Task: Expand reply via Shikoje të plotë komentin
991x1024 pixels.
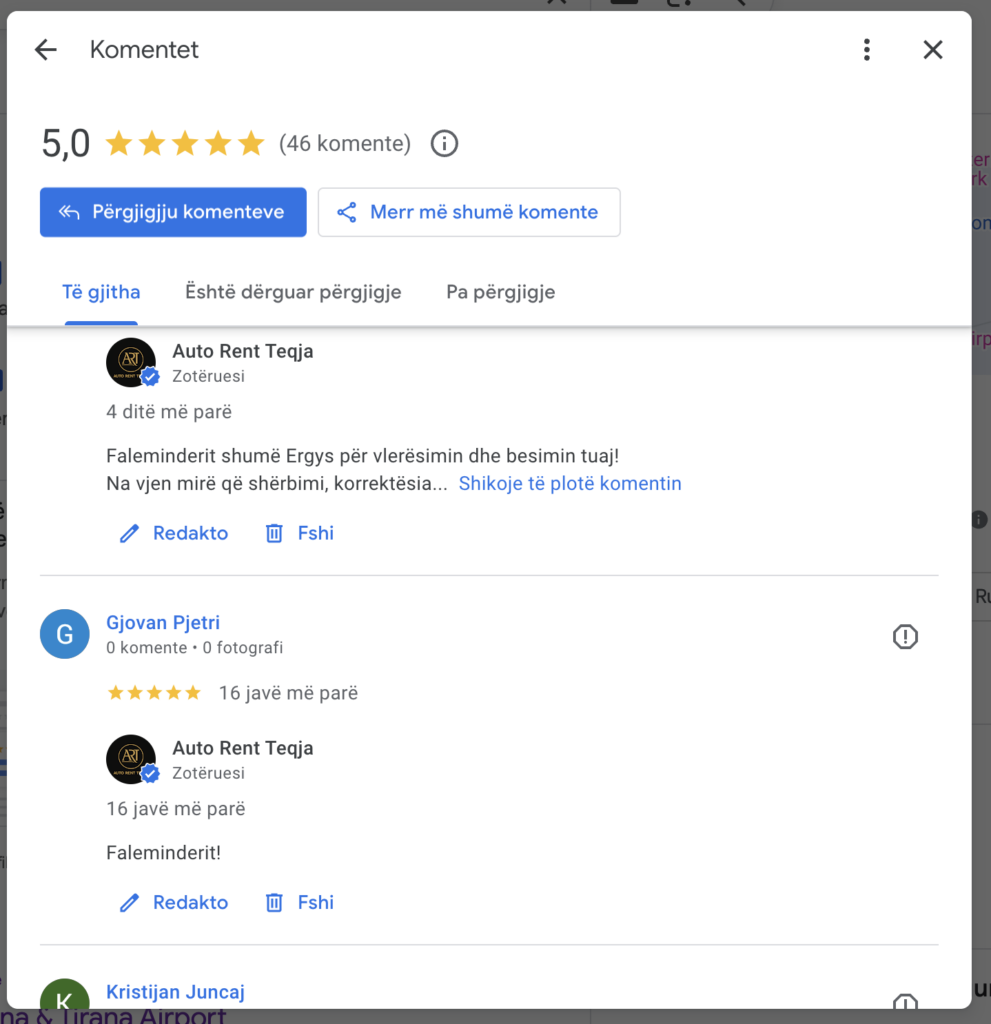Action: coord(570,484)
